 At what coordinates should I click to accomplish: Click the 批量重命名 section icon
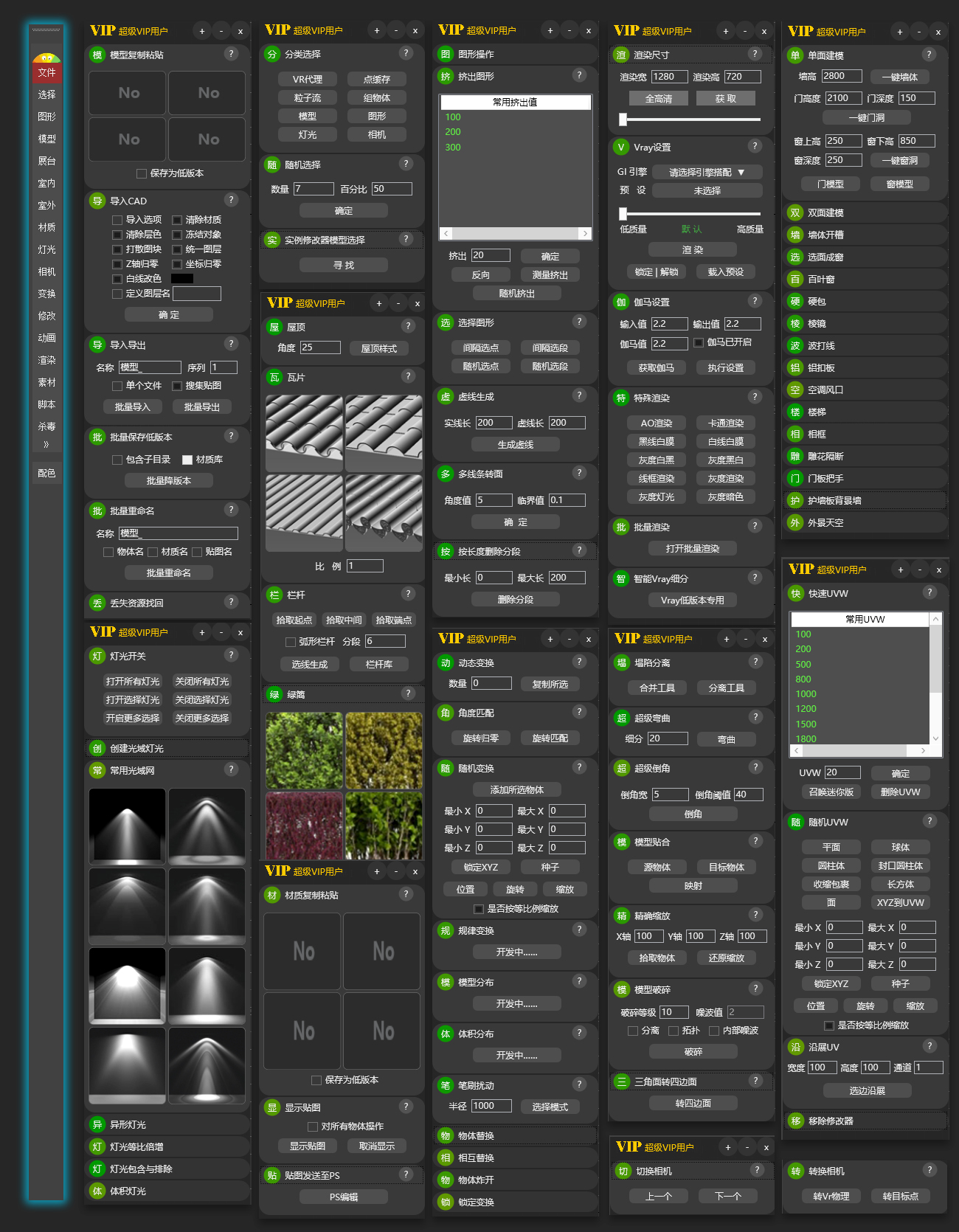97,511
